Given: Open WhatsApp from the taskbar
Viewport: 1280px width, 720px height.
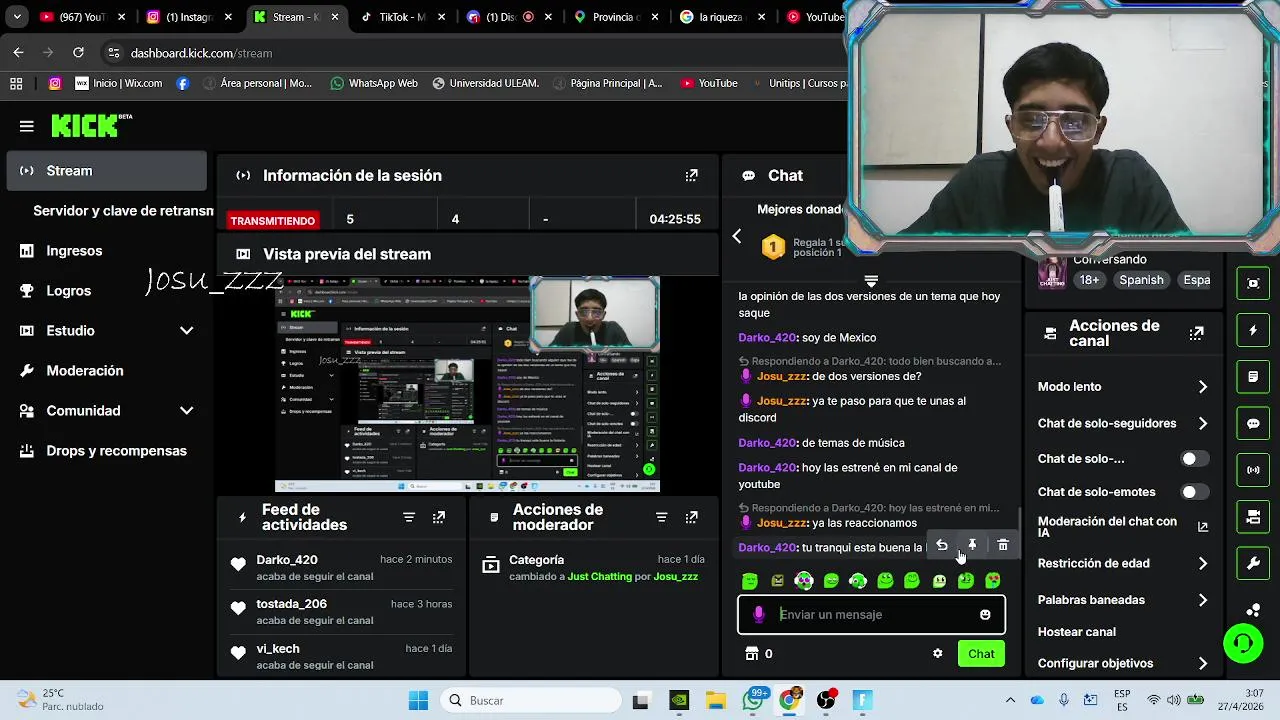Looking at the screenshot, I should 753,701.
